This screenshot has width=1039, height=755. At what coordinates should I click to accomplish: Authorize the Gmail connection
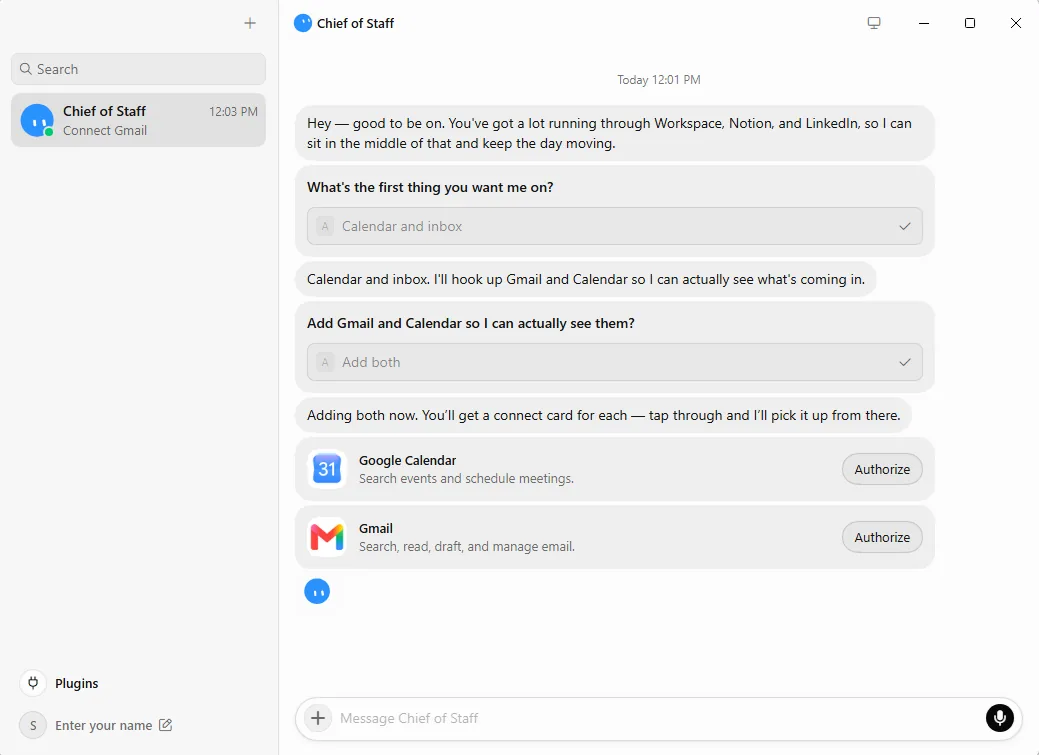click(882, 537)
